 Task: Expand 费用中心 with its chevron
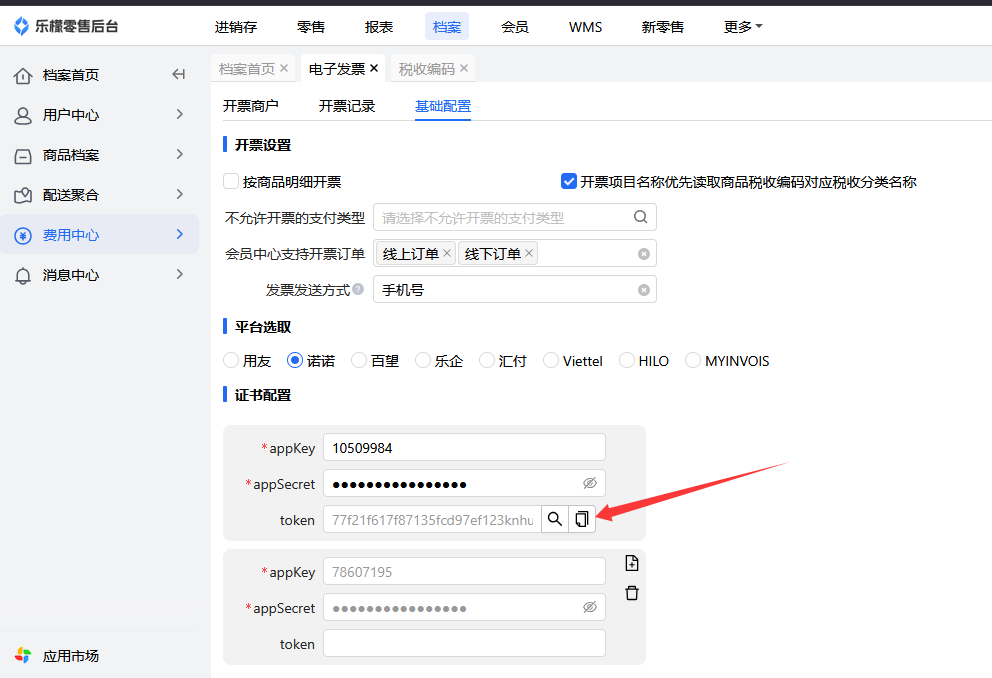[180, 234]
